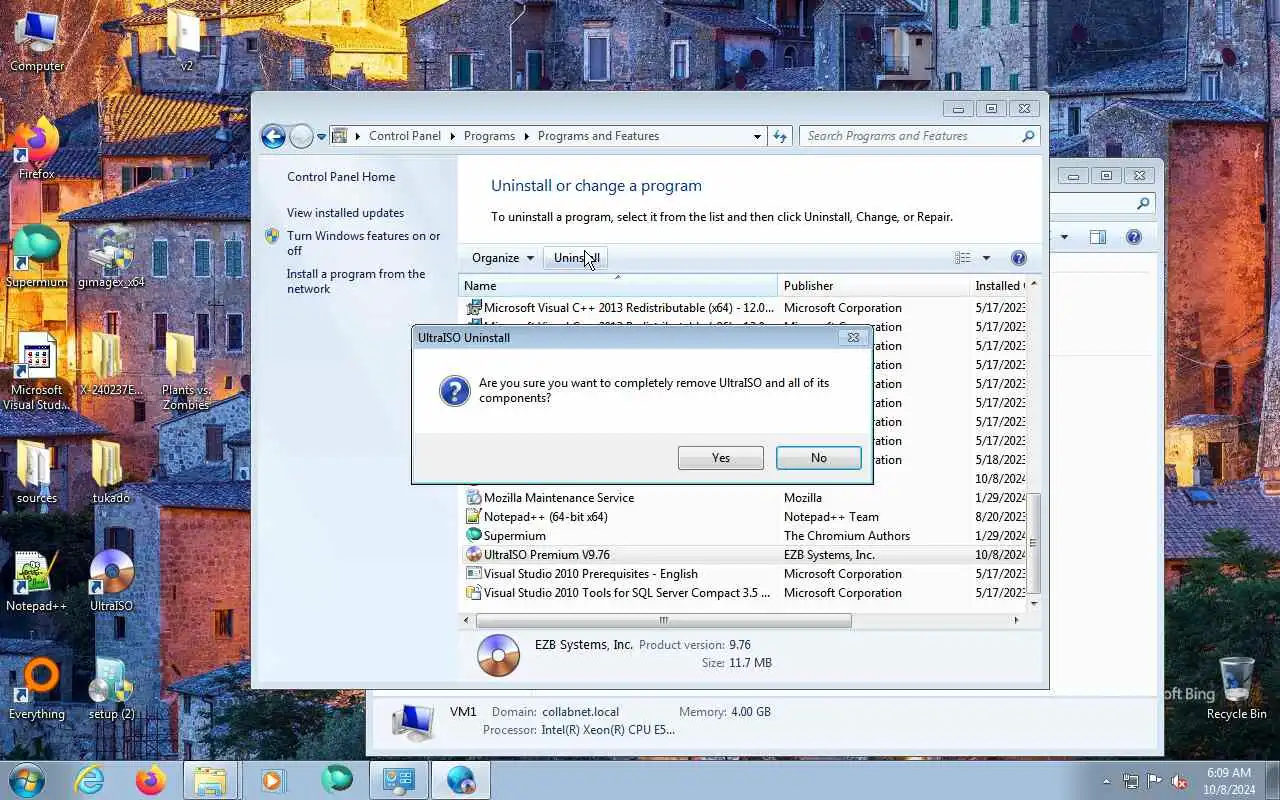Click the sources folder on desktop

tap(37, 473)
